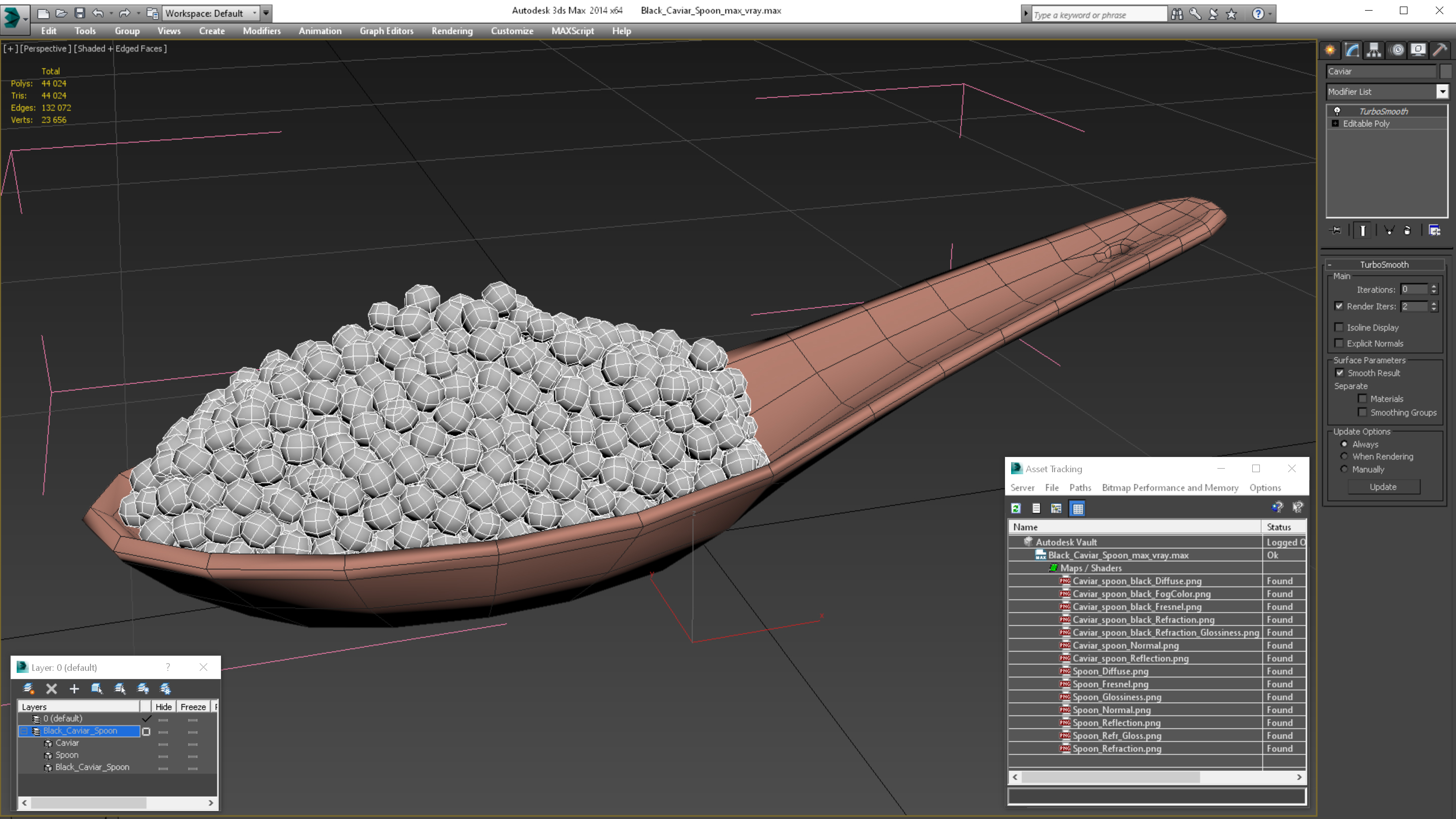Toggle the Smooth Result checkbox

tap(1340, 373)
